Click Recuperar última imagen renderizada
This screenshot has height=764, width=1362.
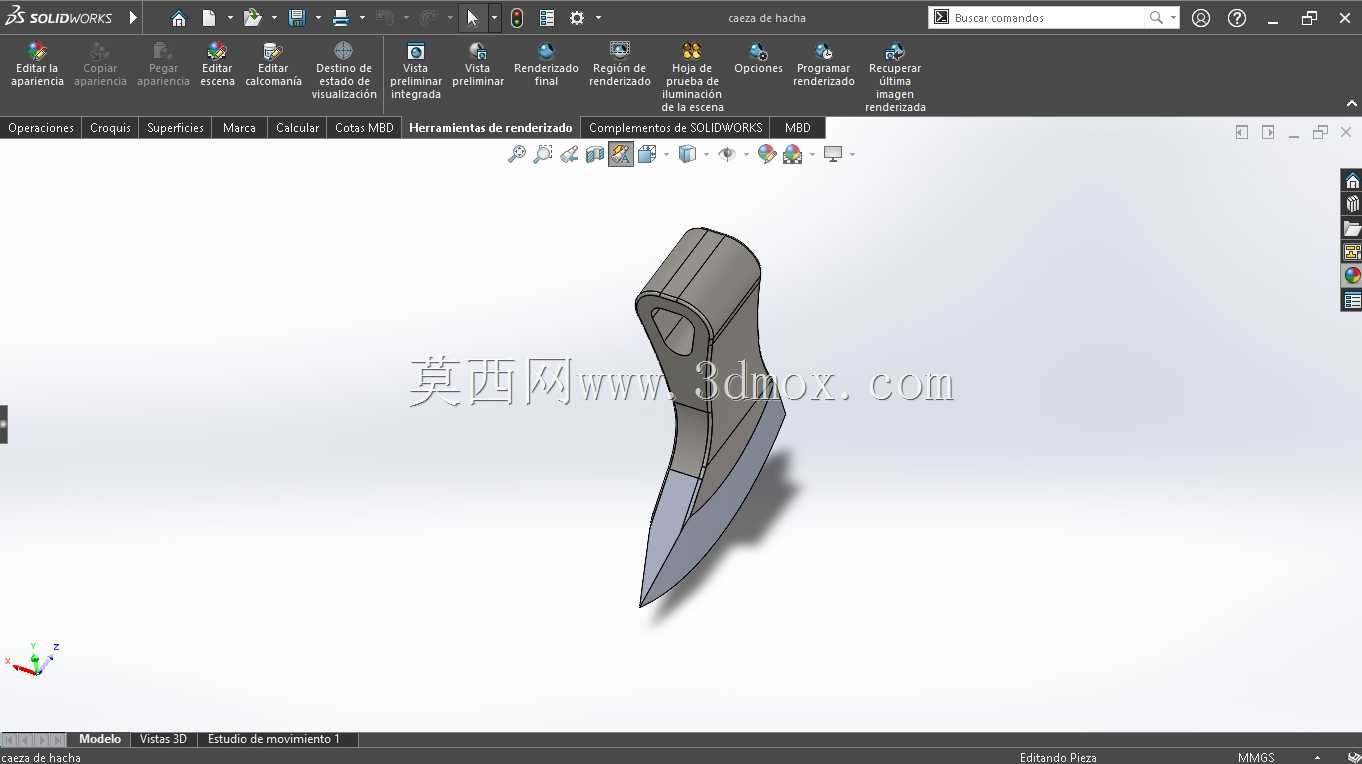pos(895,77)
